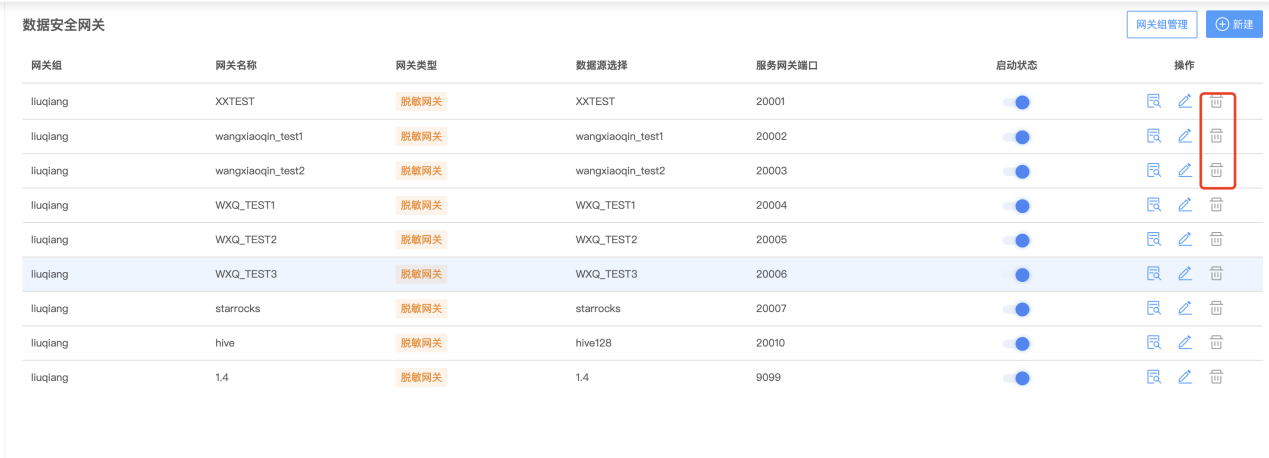Delete the WXQ_TEST3 gateway

point(1216,273)
